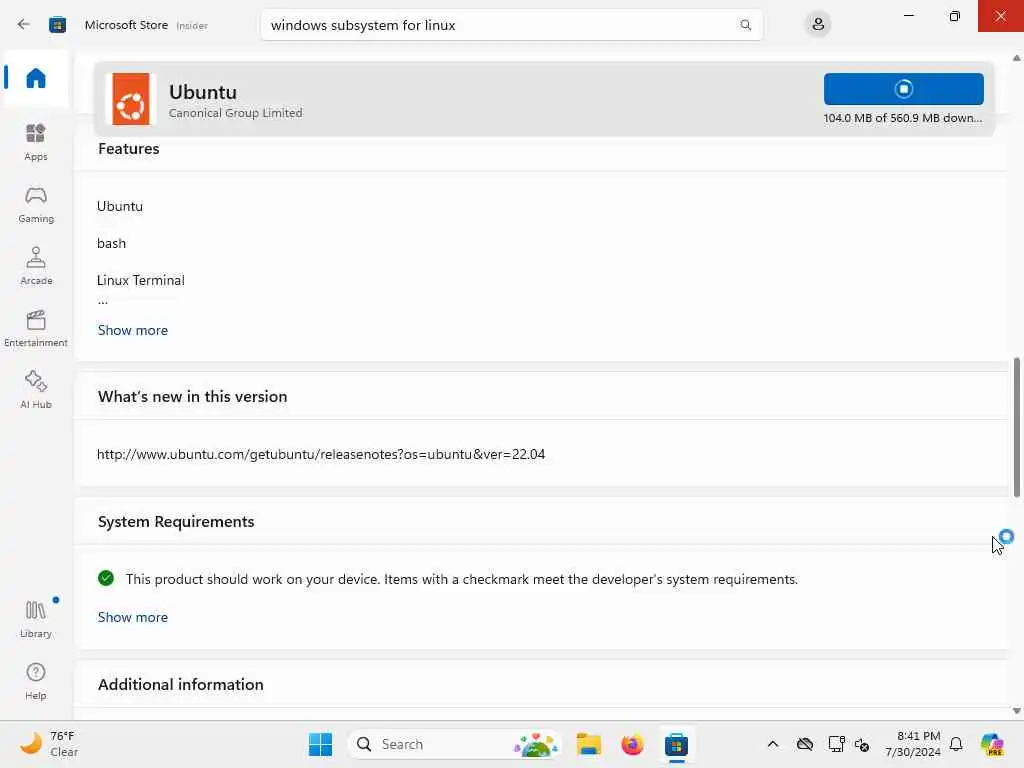Image resolution: width=1024 pixels, height=768 pixels.
Task: Click the 'bash' feature text
Action: (x=111, y=243)
